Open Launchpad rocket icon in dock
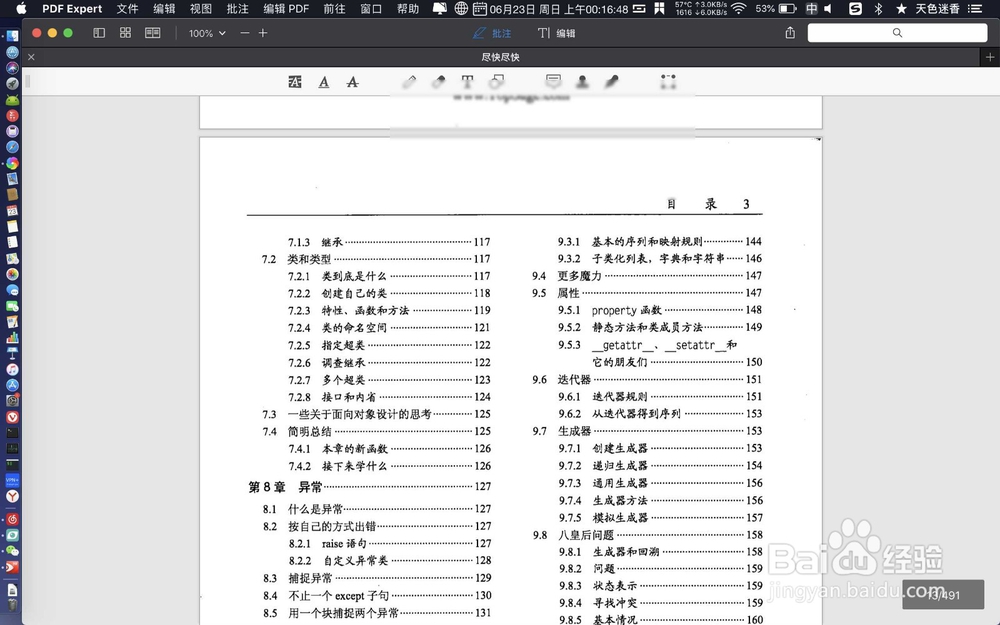This screenshot has width=1000, height=625. click(x=12, y=84)
